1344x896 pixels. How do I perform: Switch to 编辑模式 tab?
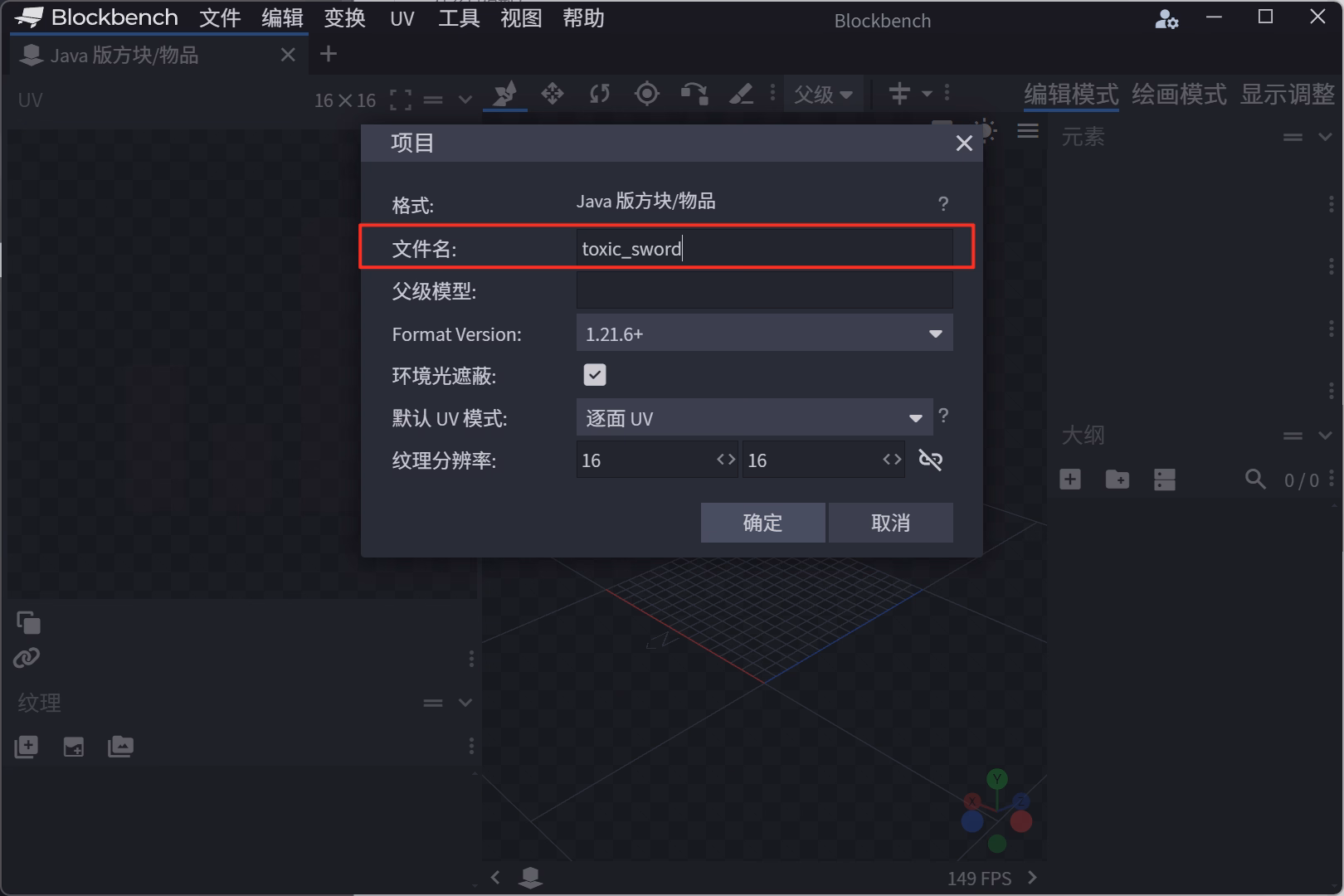click(1071, 94)
